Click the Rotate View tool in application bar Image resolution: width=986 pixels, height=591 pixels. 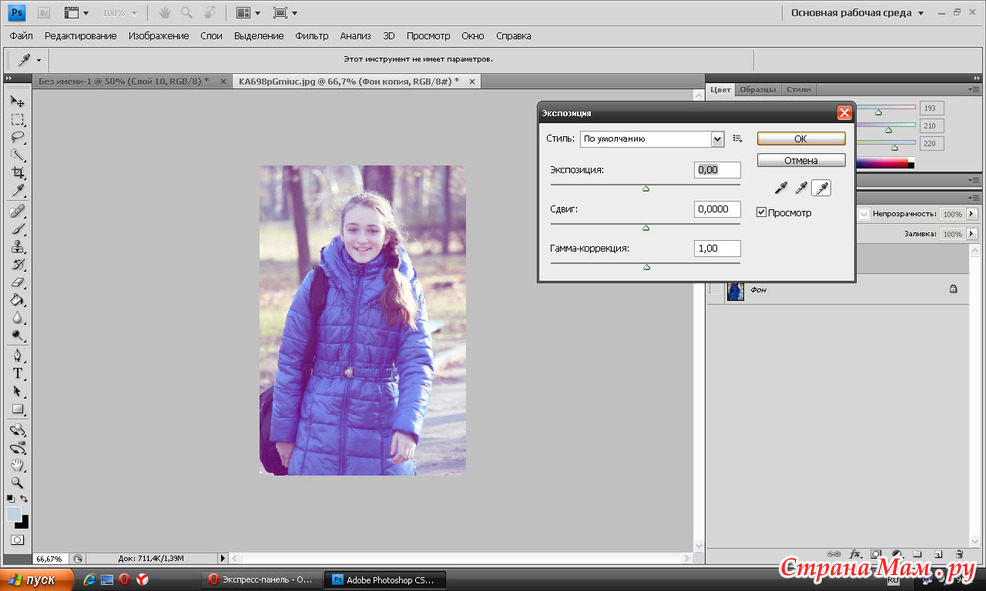[210, 13]
